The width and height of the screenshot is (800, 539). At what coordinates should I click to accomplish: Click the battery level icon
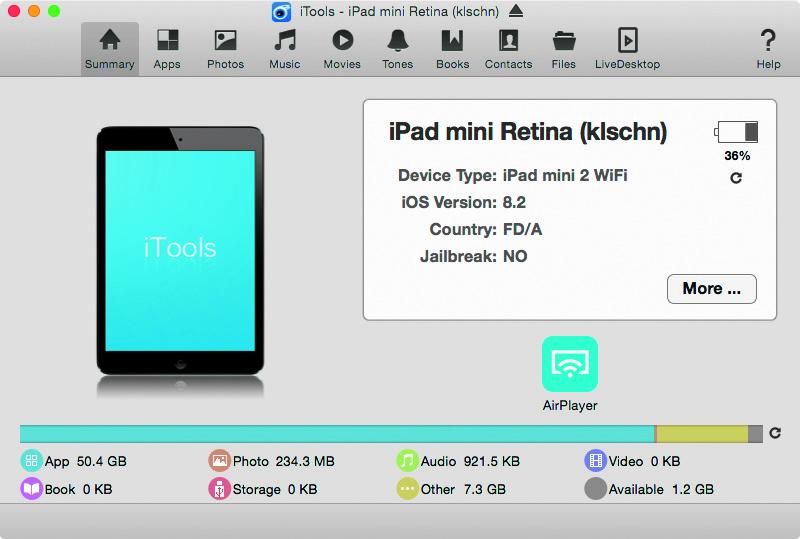coord(736,132)
